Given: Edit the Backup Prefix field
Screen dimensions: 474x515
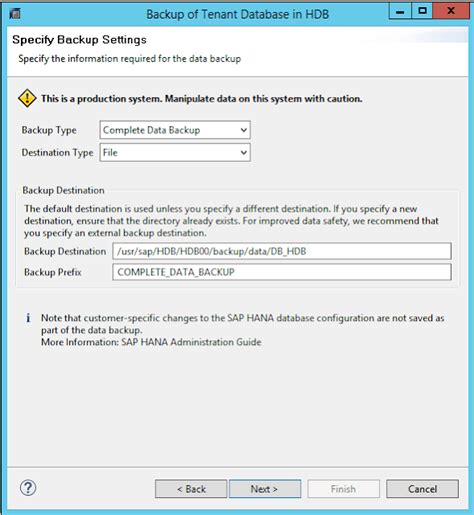Looking at the screenshot, I should click(x=282, y=272).
